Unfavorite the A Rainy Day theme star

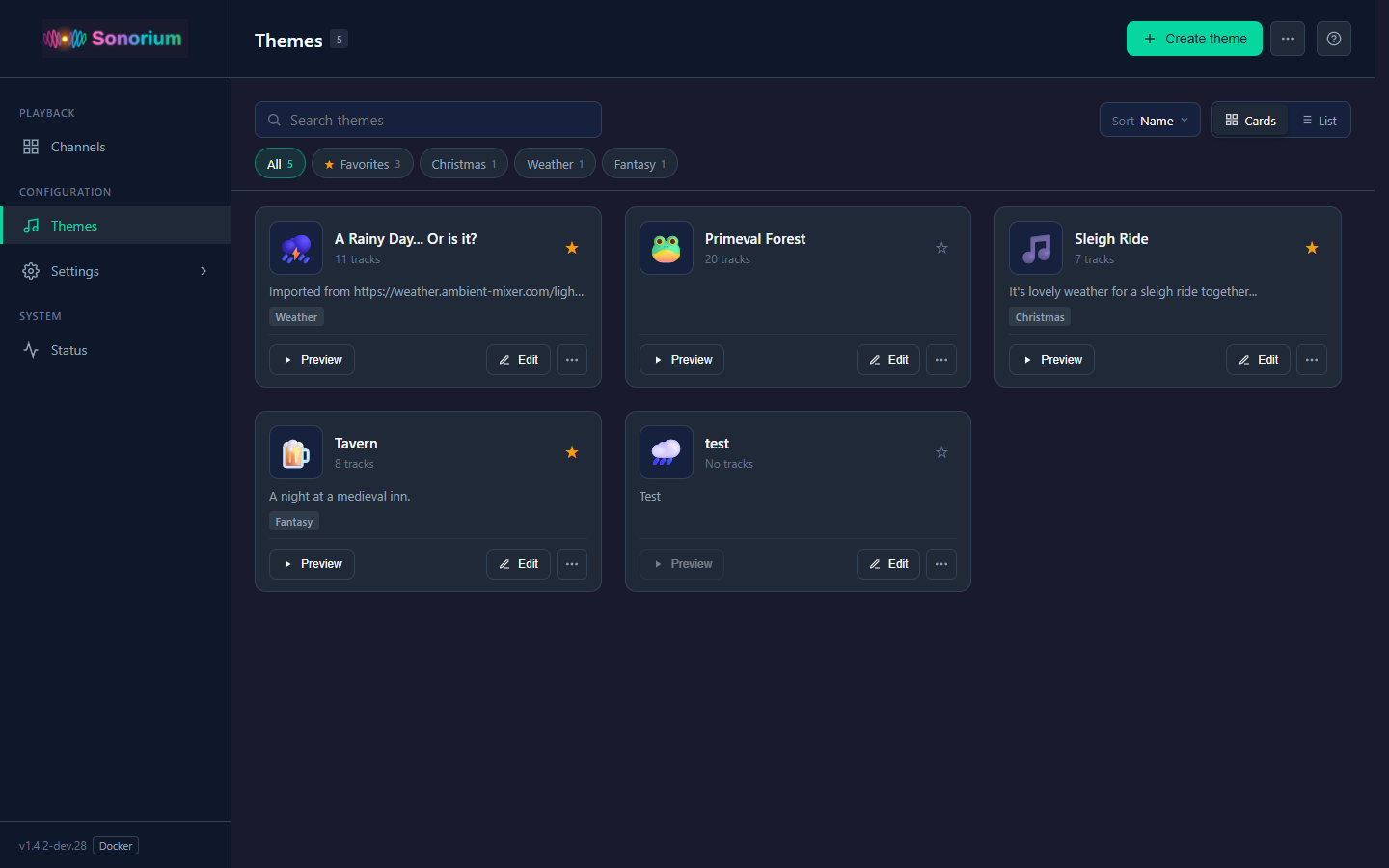coord(572,248)
